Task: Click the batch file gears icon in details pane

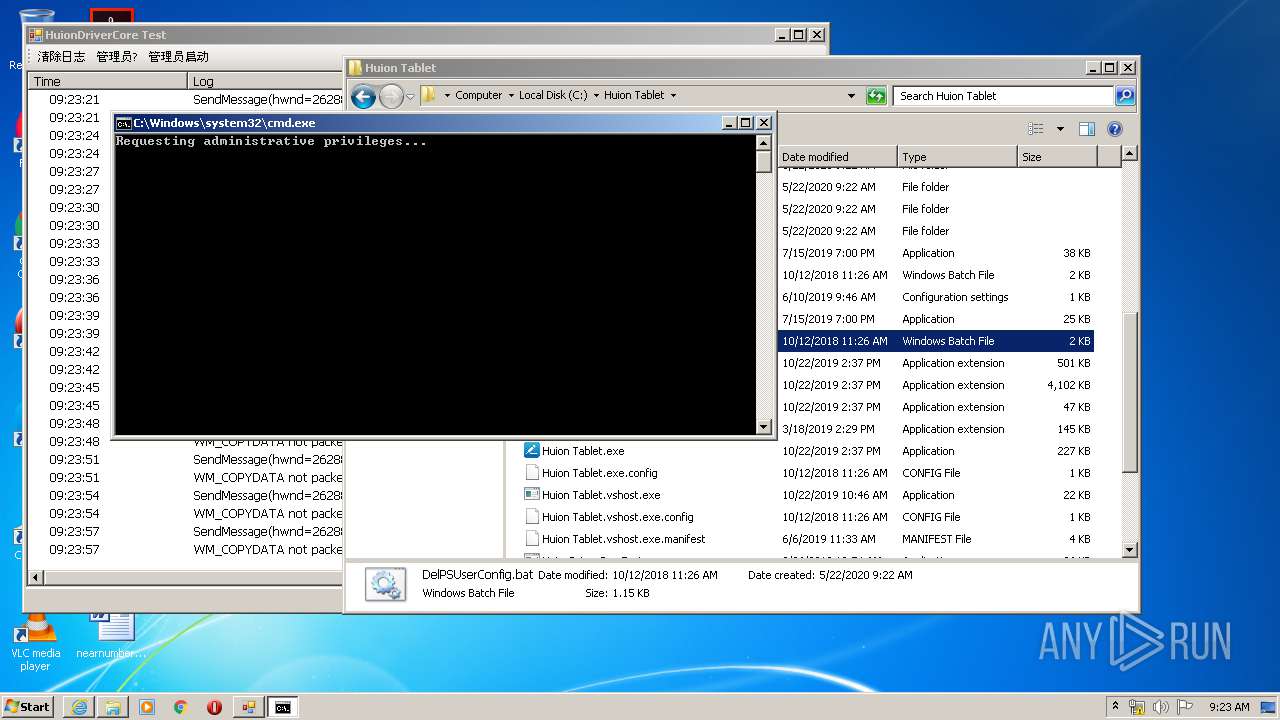Action: coord(385,584)
